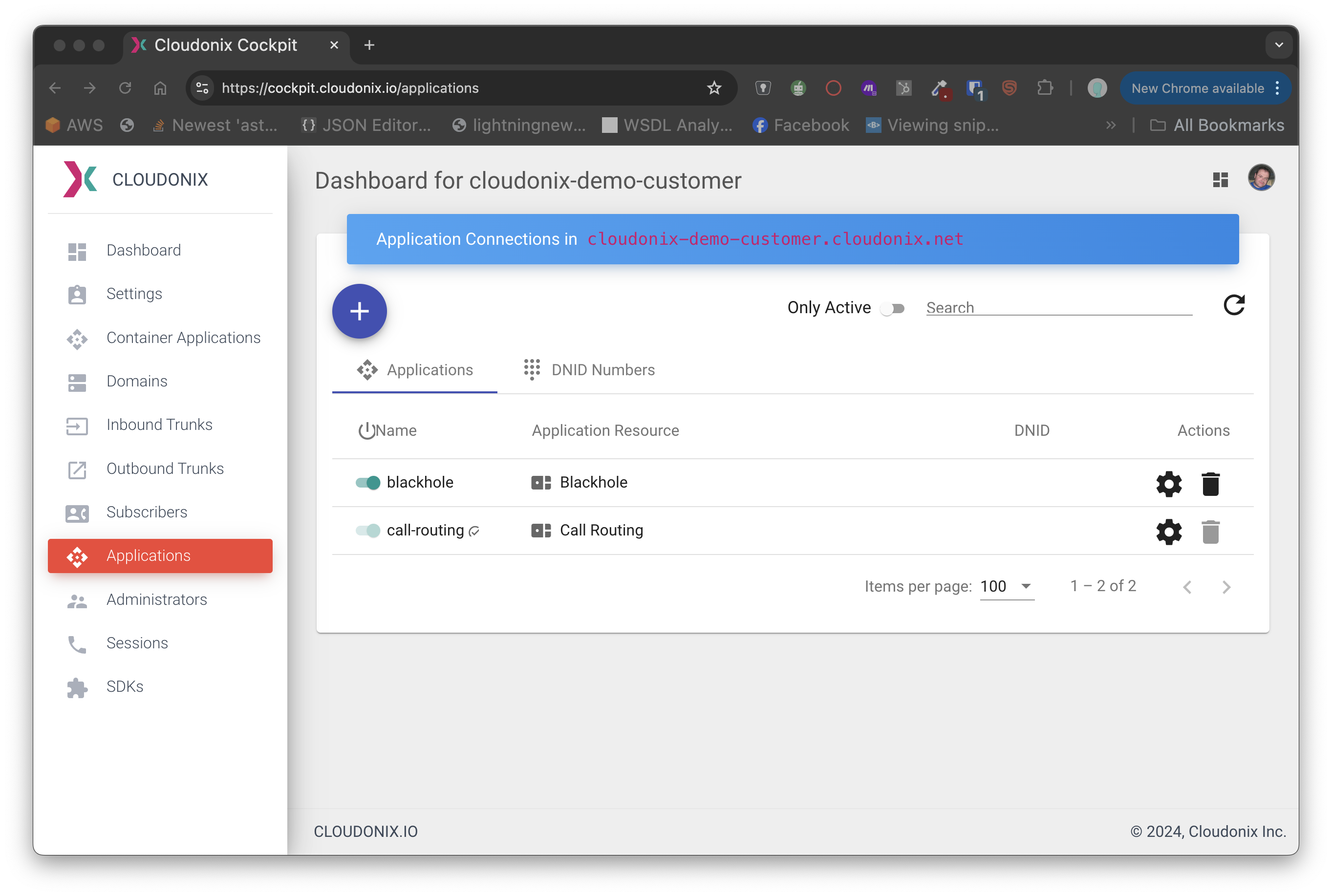Expand the browser tab search chevron
The height and width of the screenshot is (896, 1332).
[1279, 45]
